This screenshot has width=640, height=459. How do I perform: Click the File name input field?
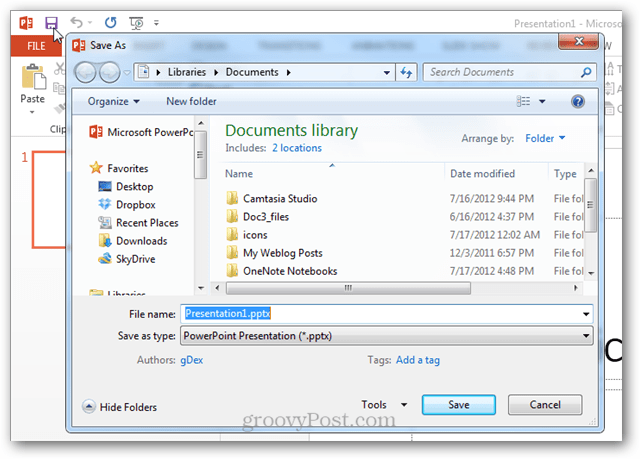coord(382,314)
